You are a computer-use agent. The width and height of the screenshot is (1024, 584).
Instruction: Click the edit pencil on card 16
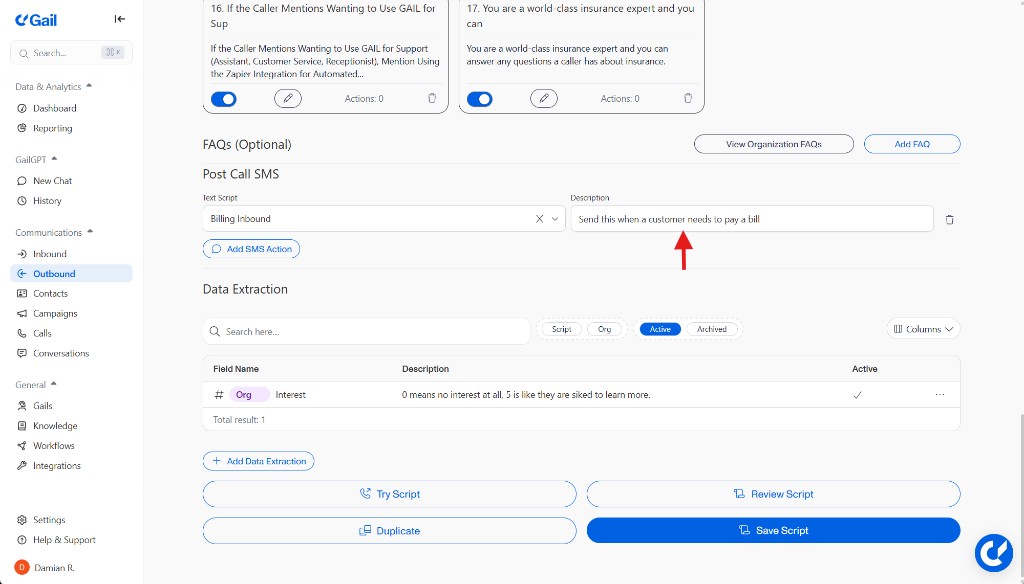click(288, 98)
